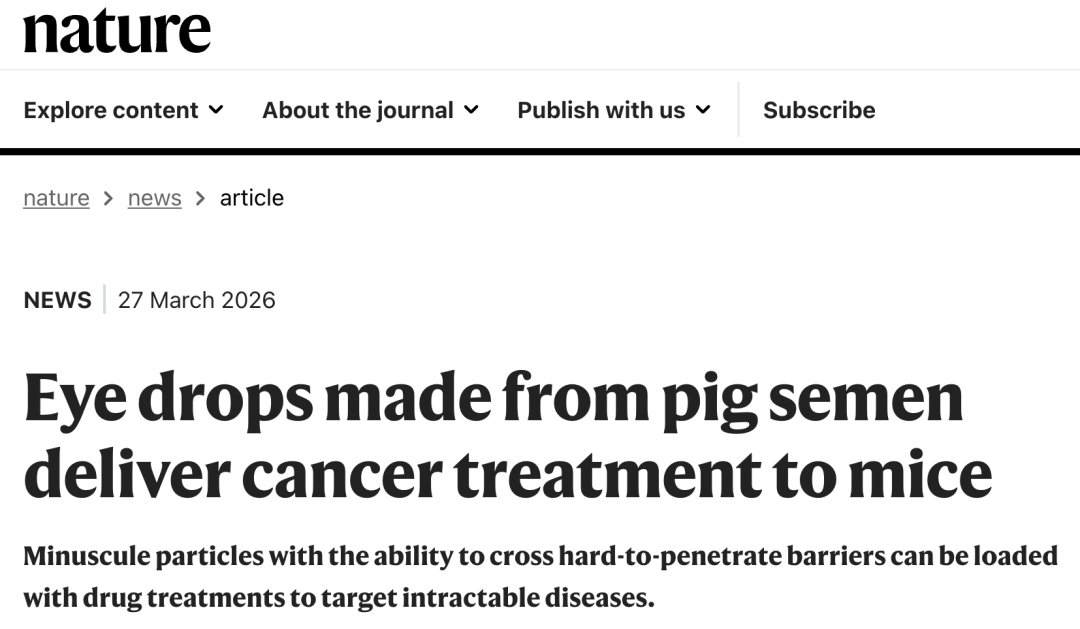Go to the news breadcrumb link
Screen dimensions: 1080x629
[154, 198]
